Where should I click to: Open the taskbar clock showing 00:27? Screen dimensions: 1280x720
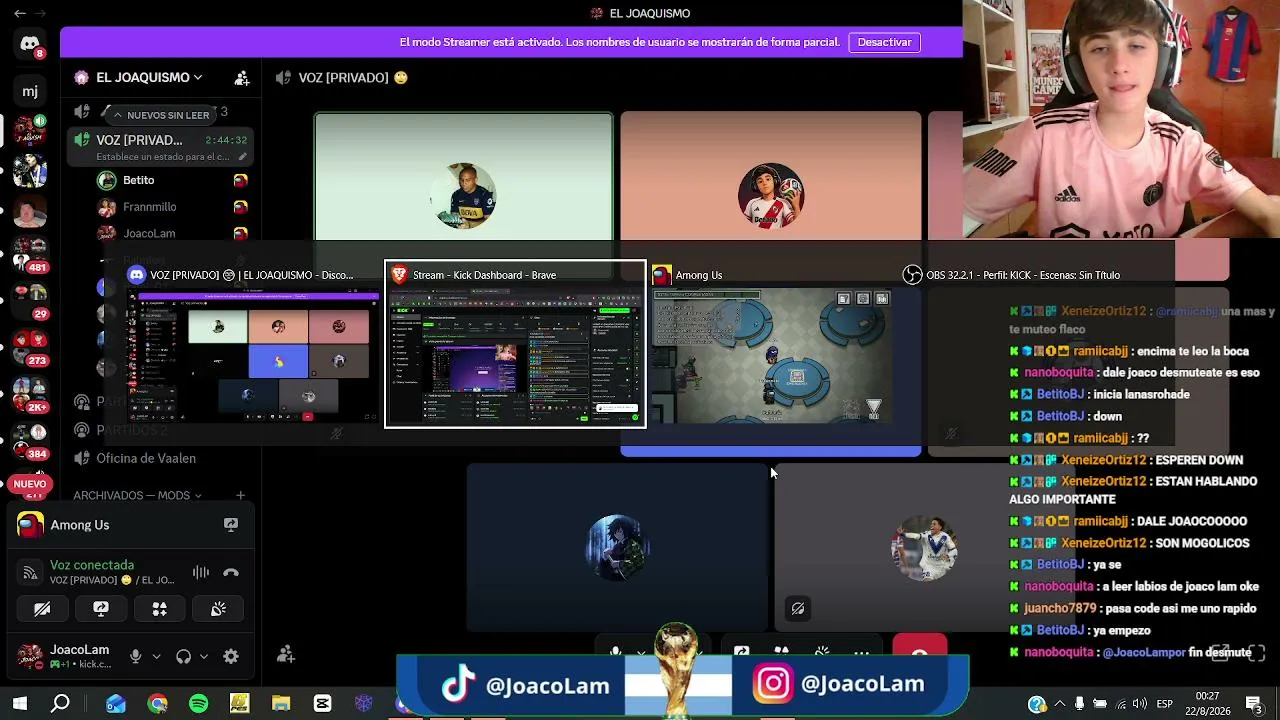click(1207, 703)
